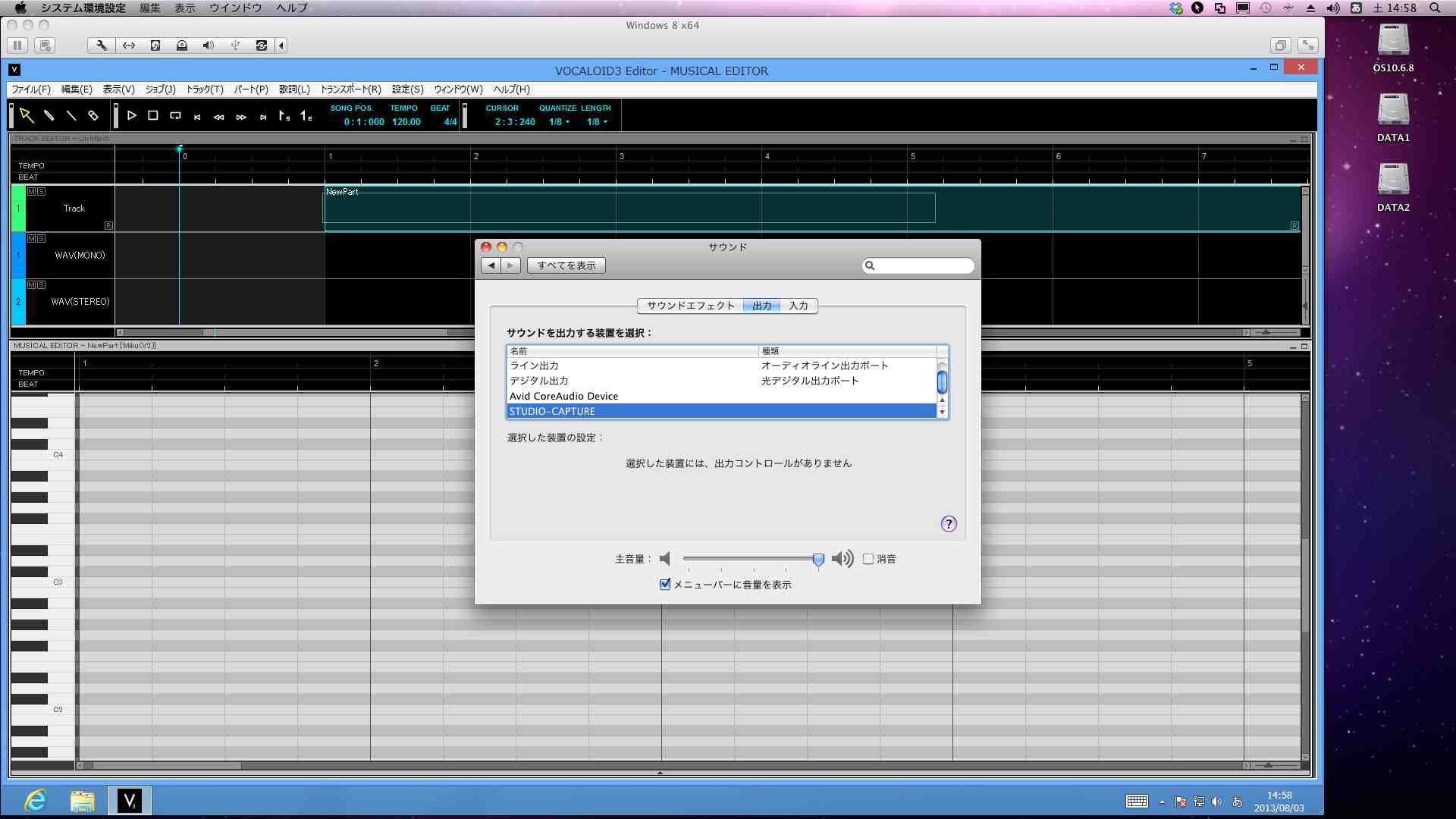Open Spotlight search in Mac menu bar
The width and height of the screenshot is (1456, 819).
point(1434,8)
